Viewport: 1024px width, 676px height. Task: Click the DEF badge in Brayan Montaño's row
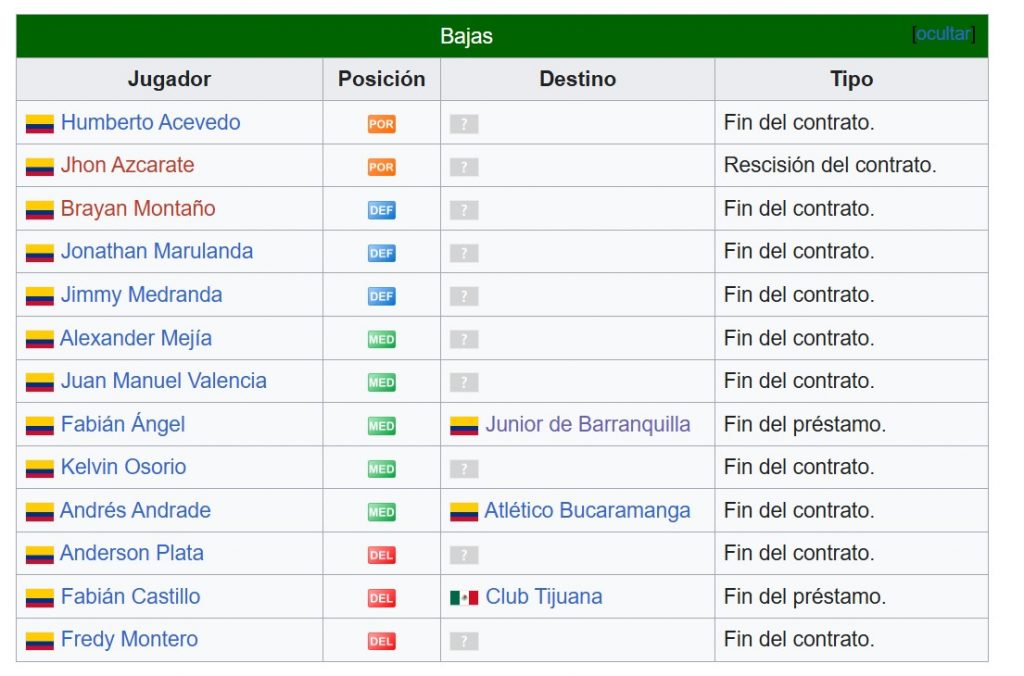click(x=381, y=210)
